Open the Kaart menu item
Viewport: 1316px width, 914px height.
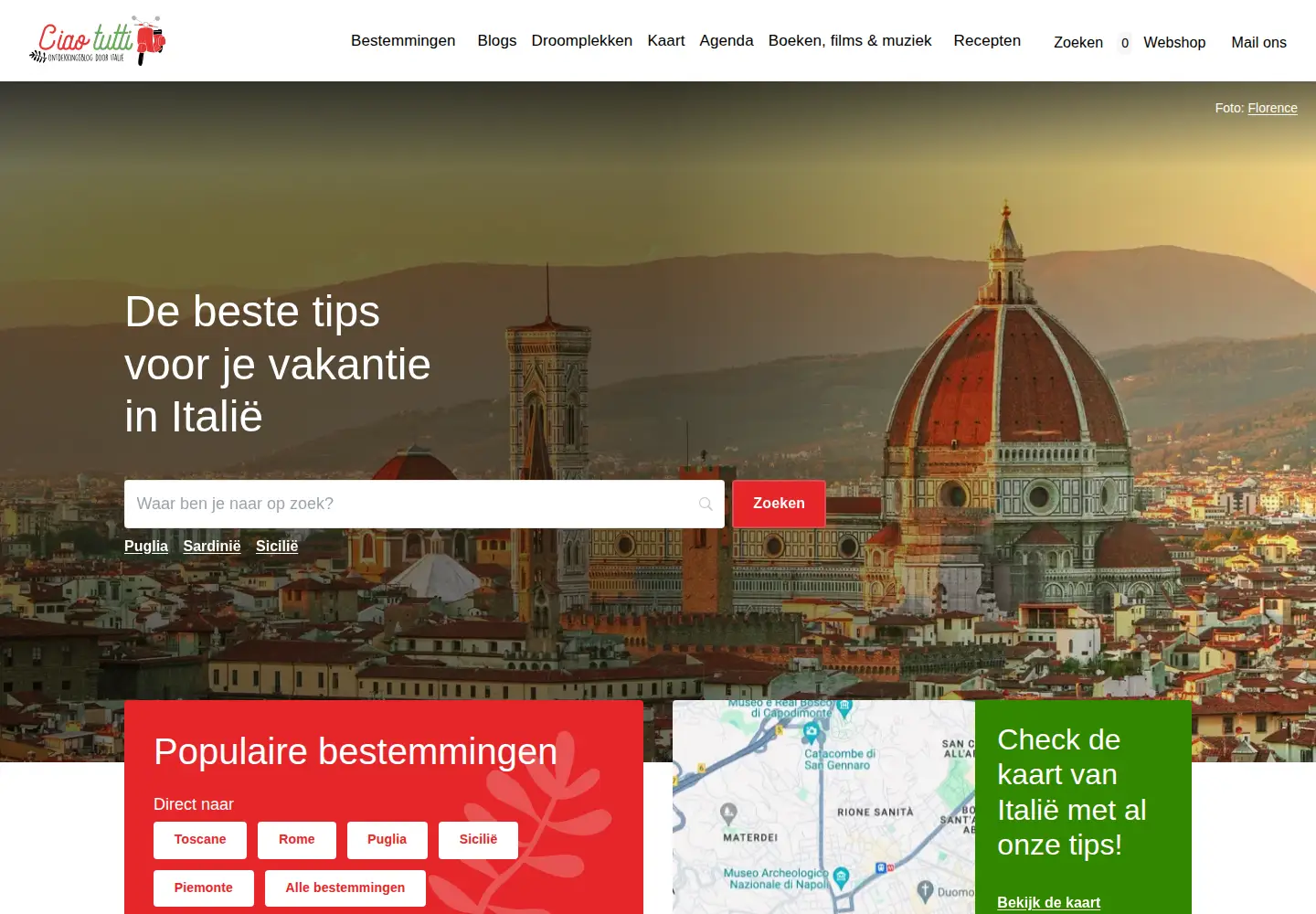pos(666,41)
